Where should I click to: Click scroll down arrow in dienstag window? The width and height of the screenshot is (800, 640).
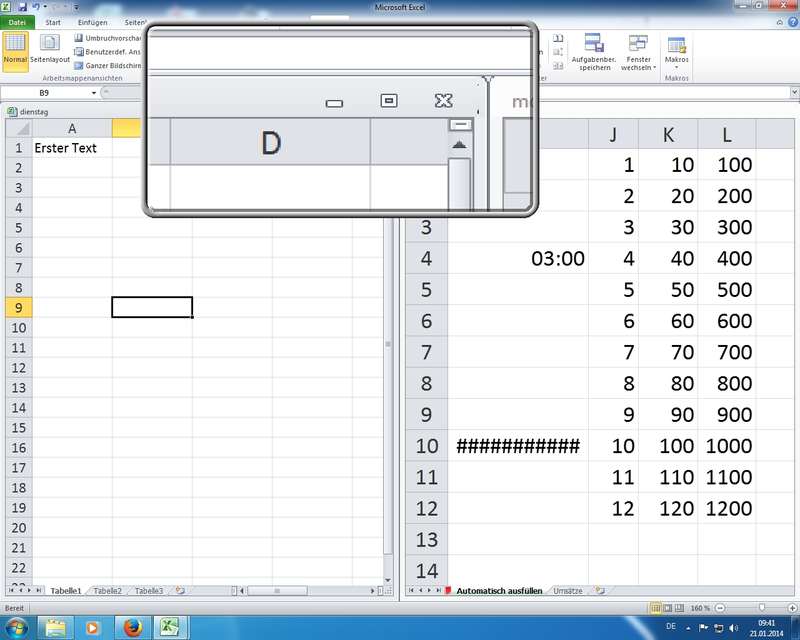(388, 580)
